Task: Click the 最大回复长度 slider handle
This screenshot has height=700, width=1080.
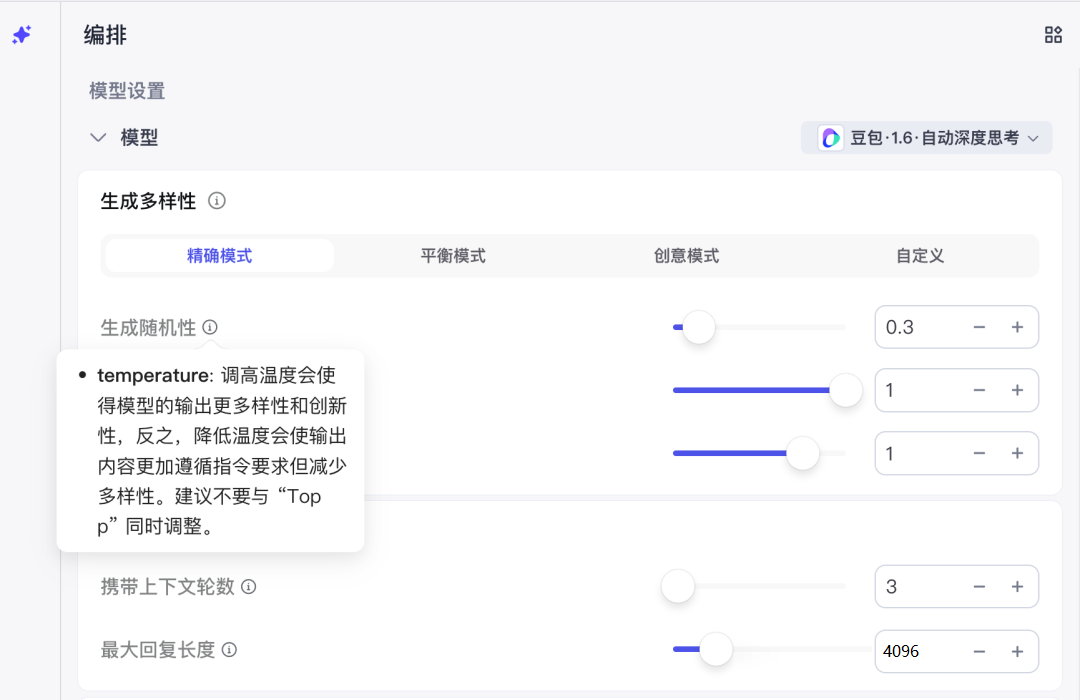Action: 716,650
